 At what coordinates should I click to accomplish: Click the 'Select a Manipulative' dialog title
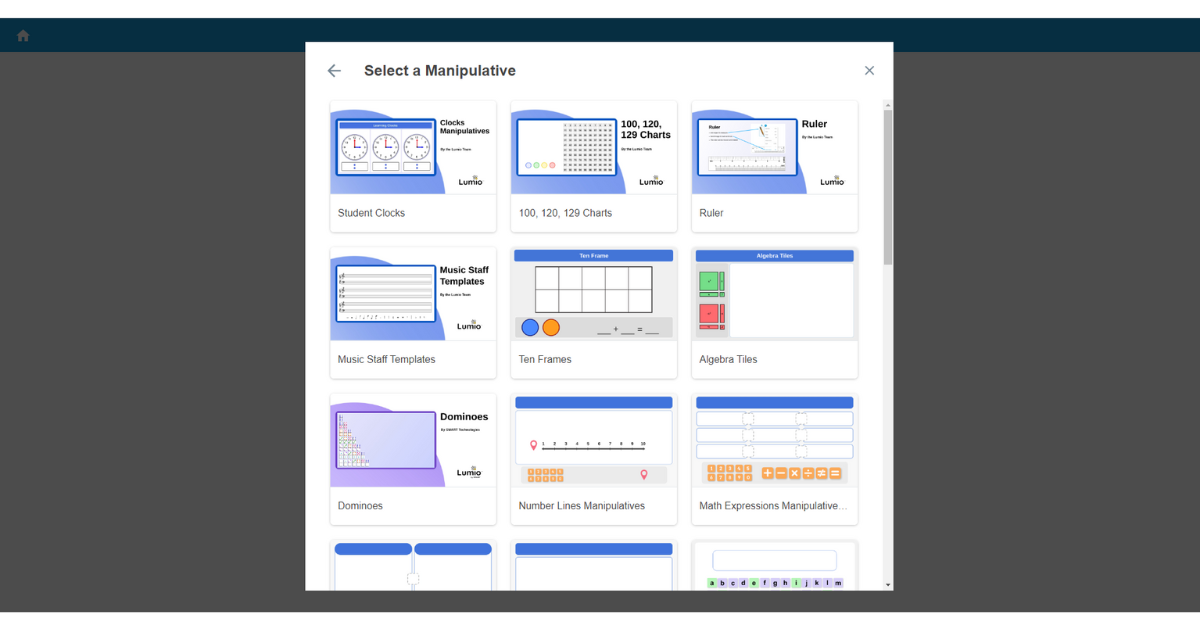tap(440, 70)
